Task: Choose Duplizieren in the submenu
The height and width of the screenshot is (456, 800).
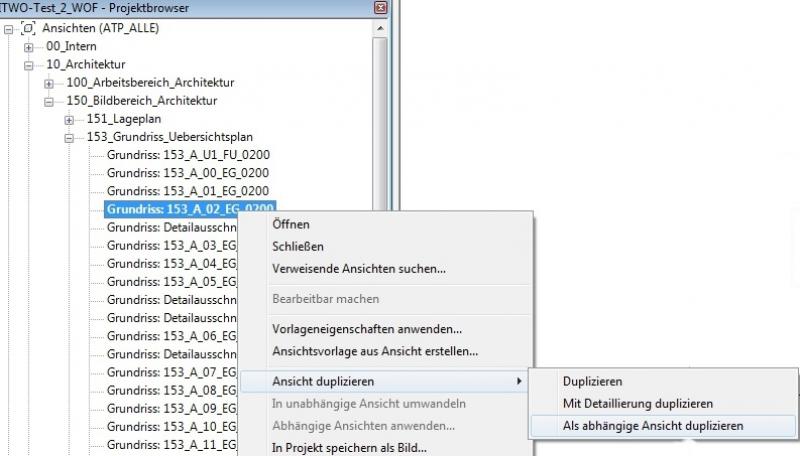Action: pos(592,381)
